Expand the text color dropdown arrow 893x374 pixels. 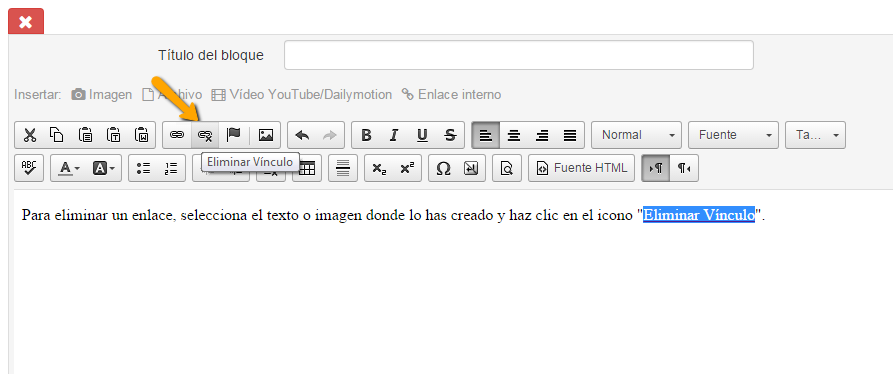coord(77,169)
